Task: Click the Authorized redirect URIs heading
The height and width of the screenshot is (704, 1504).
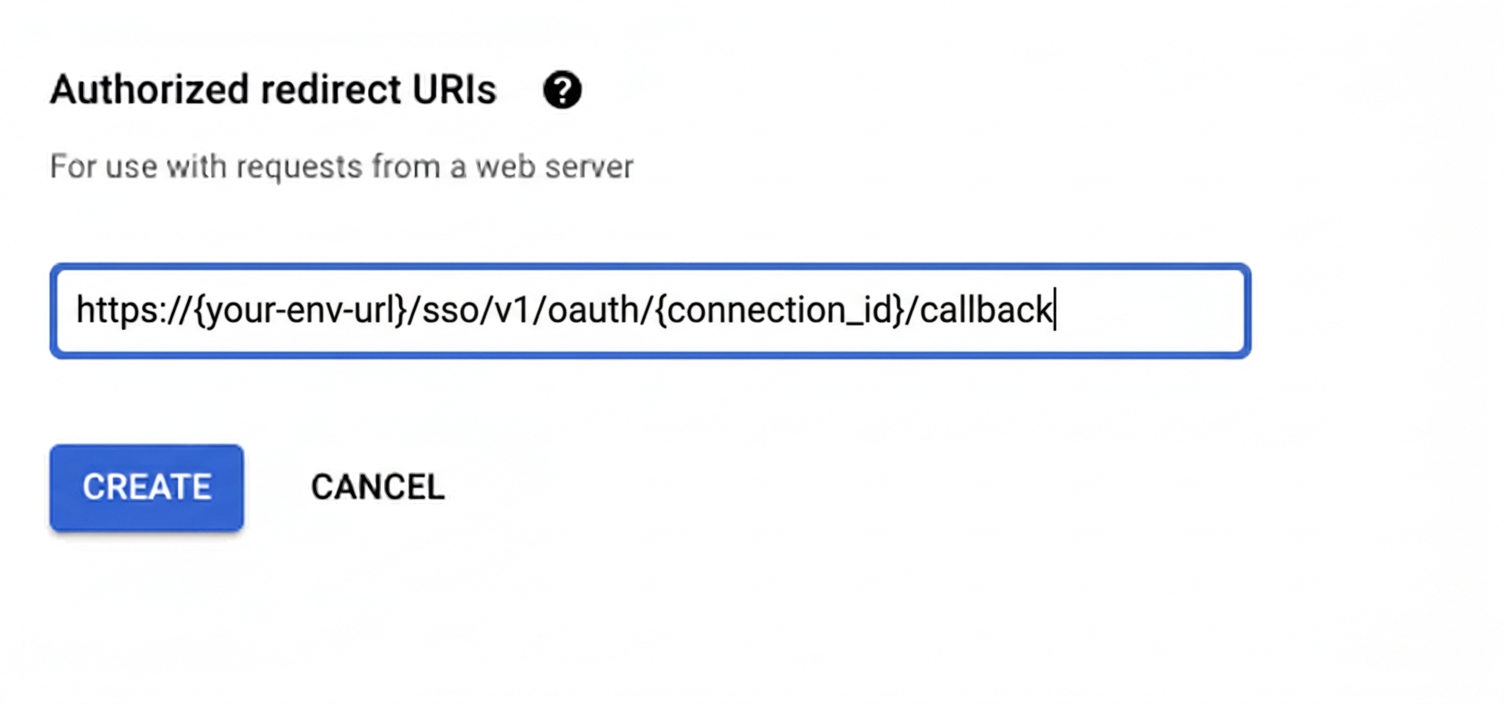Action: tap(272, 90)
